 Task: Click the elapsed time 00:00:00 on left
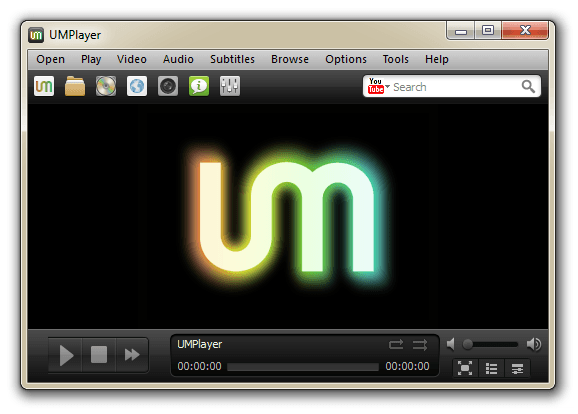pos(199,366)
